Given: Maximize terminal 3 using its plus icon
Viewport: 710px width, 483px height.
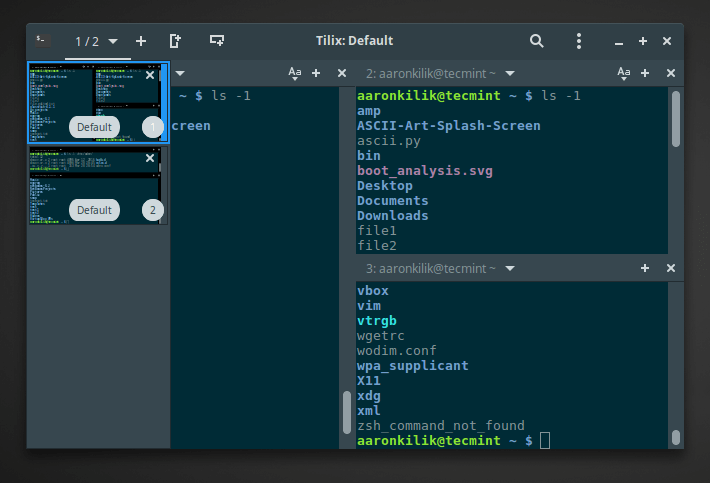Looking at the screenshot, I should (645, 269).
